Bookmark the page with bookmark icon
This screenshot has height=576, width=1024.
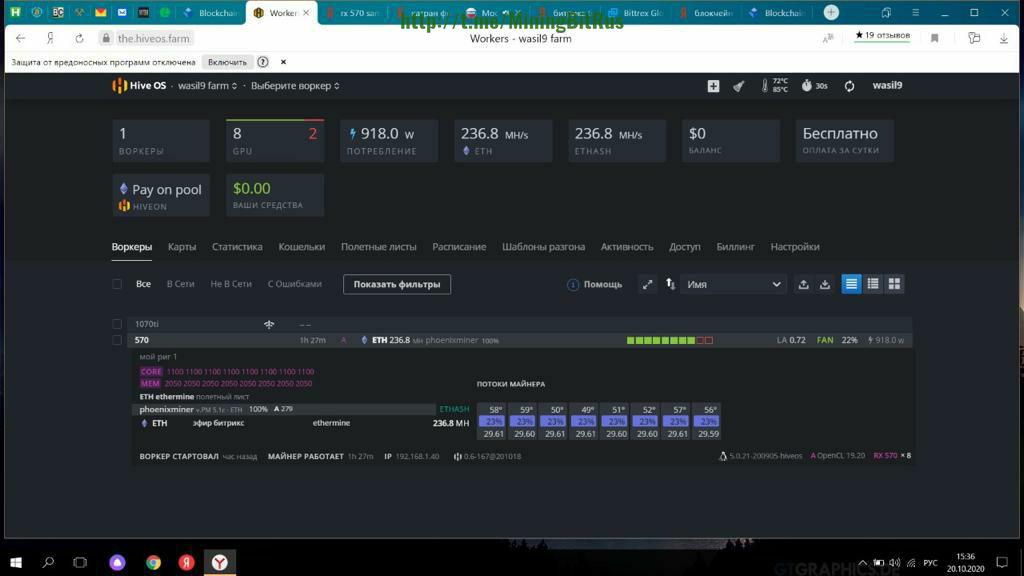(x=935, y=39)
